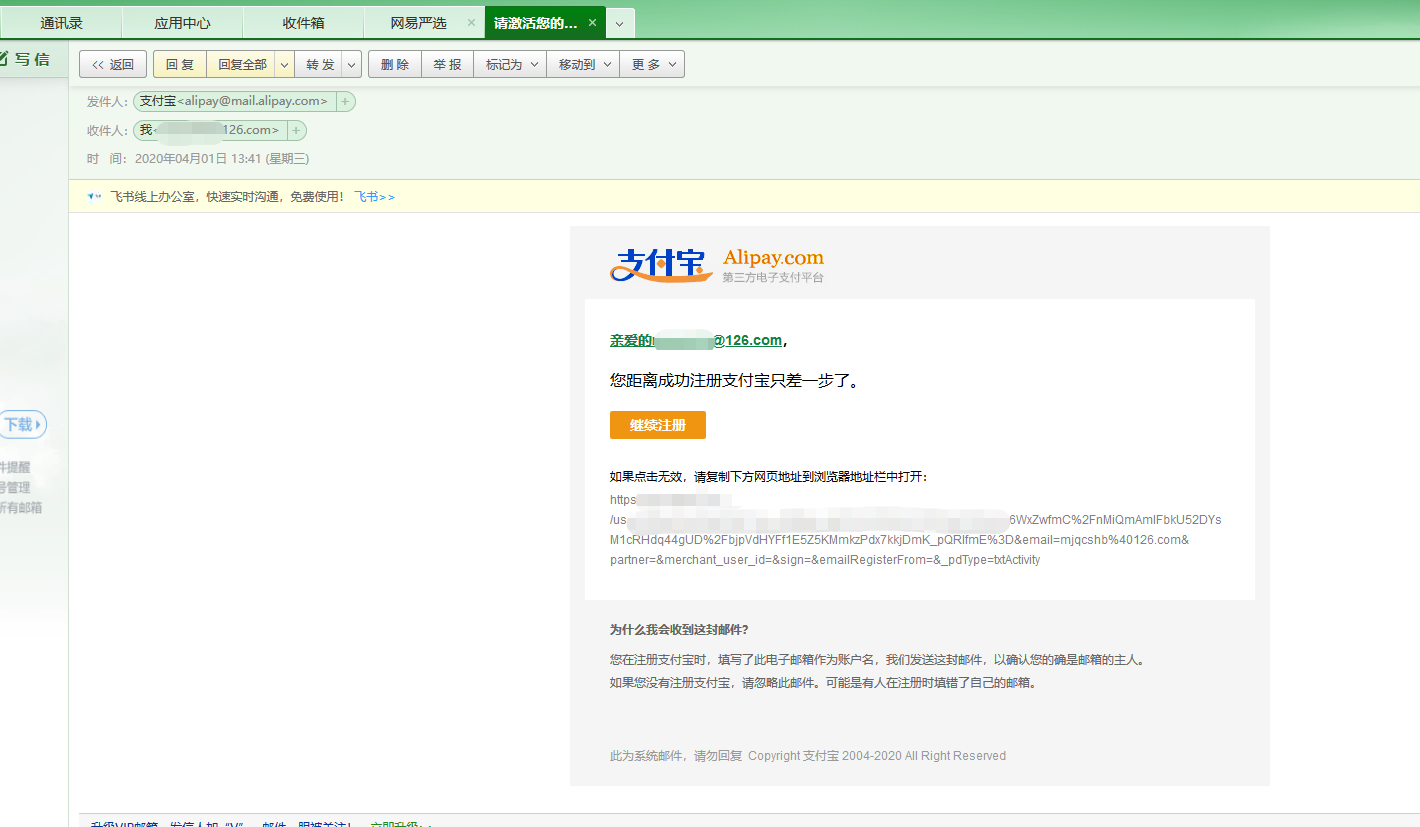Open the 网易严选 tab

pos(418,23)
